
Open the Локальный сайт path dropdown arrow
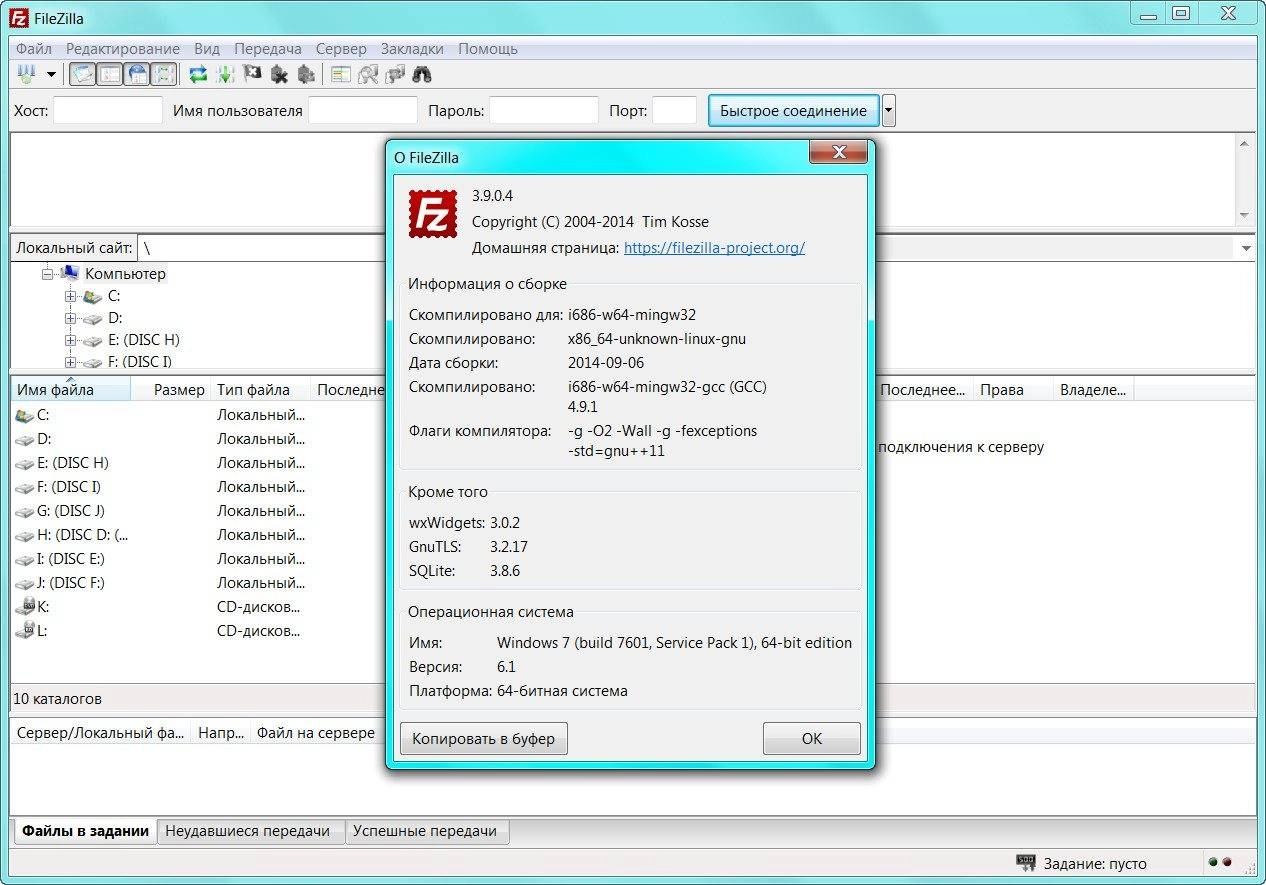tap(1246, 248)
